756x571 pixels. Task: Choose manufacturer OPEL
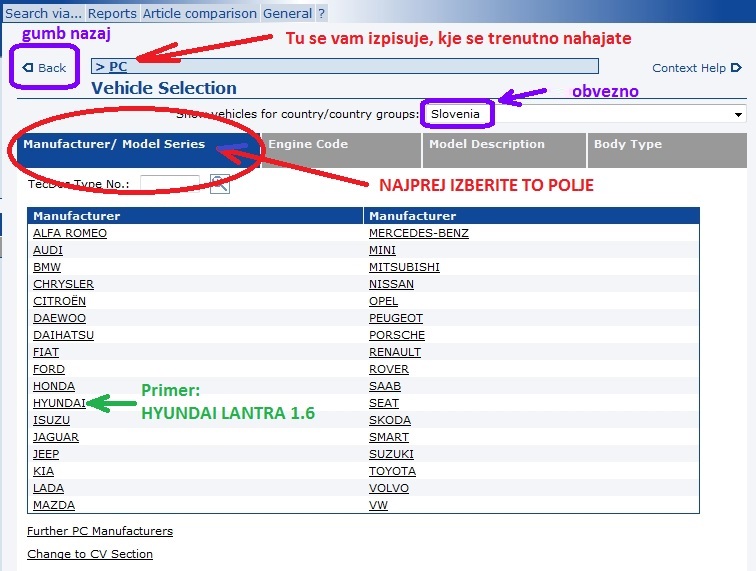click(383, 301)
